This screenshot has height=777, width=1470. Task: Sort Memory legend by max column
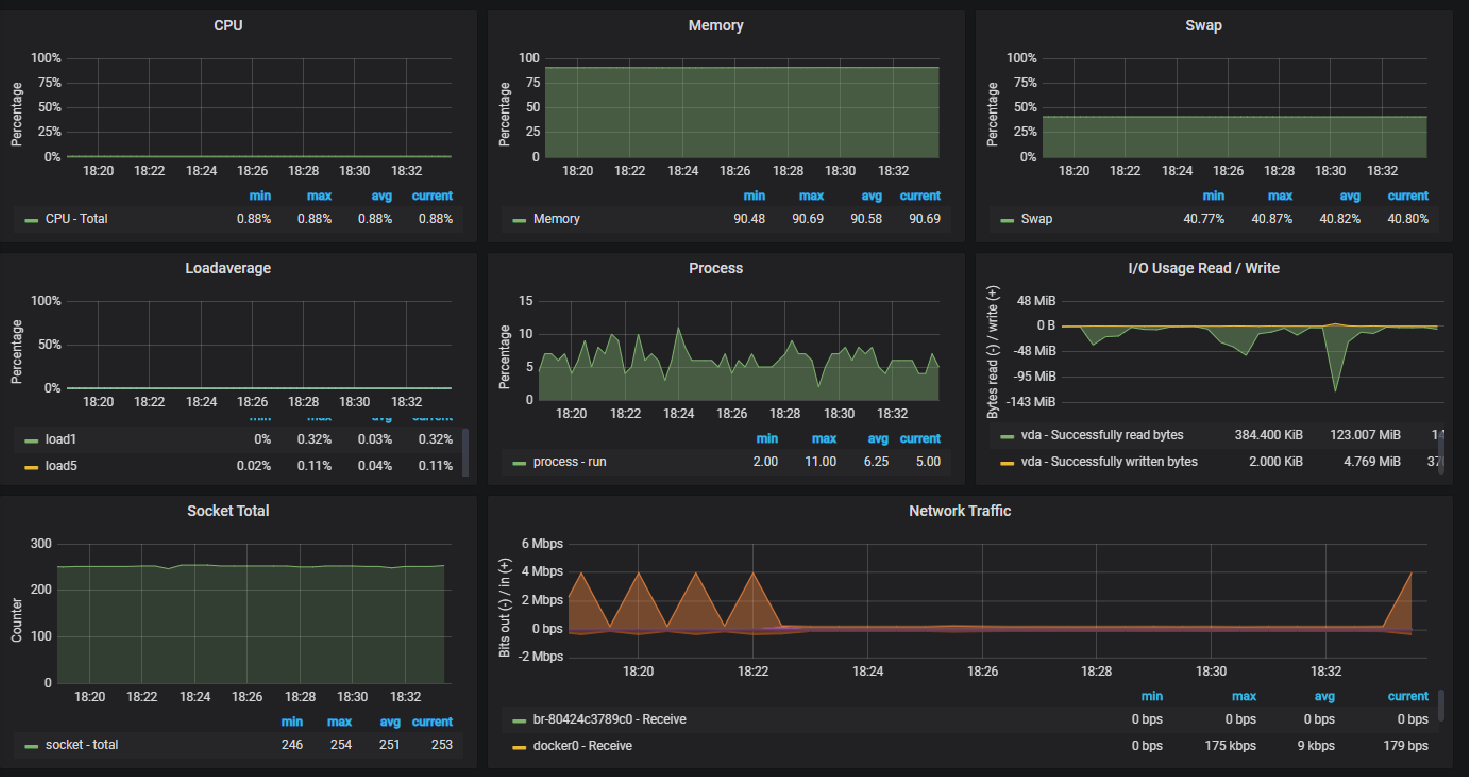pyautogui.click(x=811, y=196)
